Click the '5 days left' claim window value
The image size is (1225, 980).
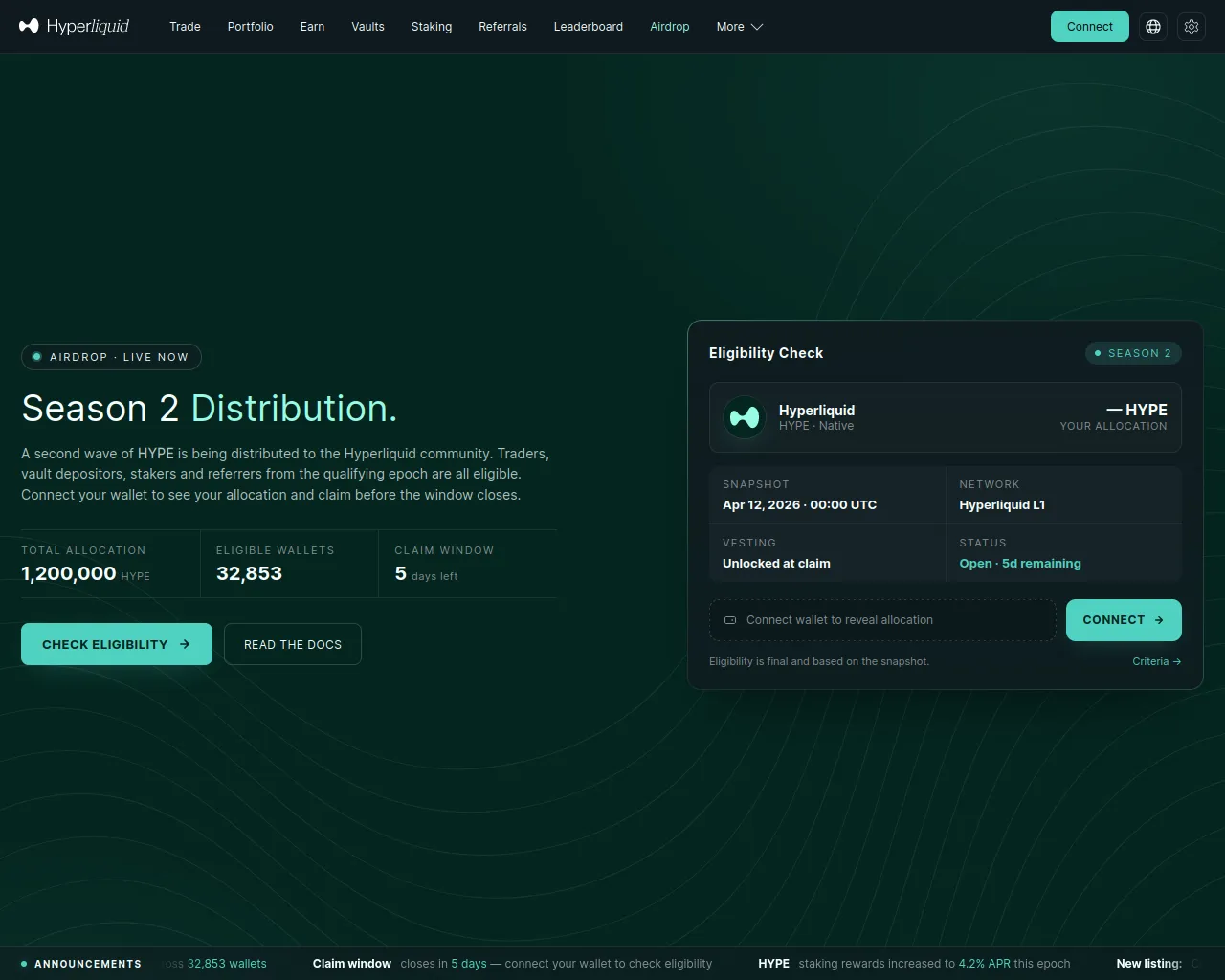[426, 574]
